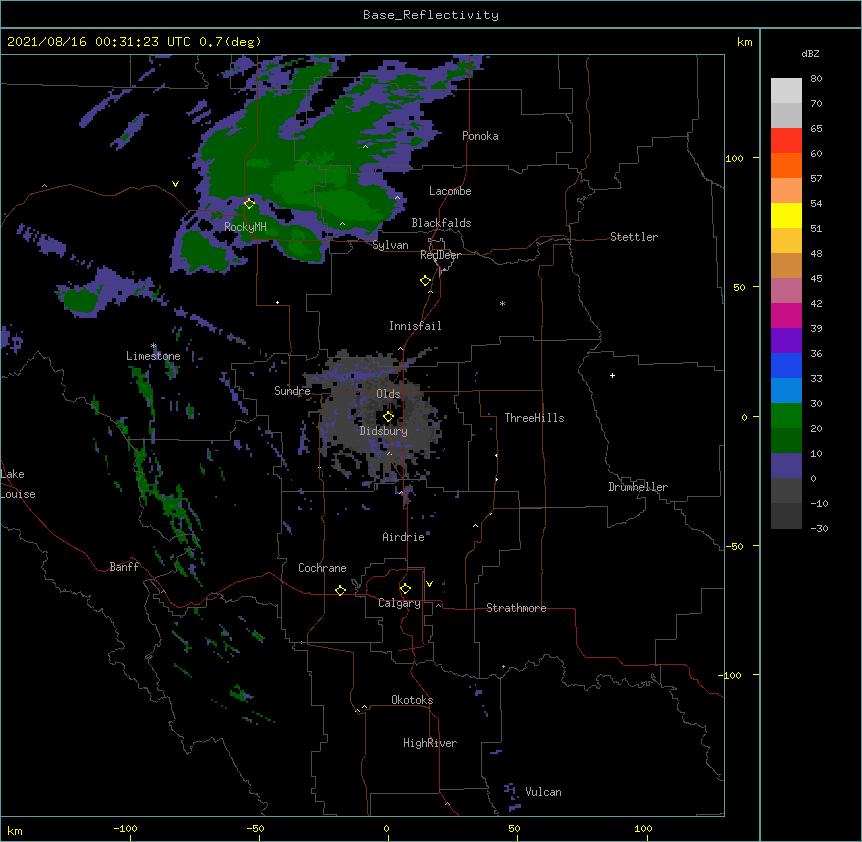This screenshot has height=842, width=862.
Task: Select the Strathmore label
Action: tap(516, 608)
